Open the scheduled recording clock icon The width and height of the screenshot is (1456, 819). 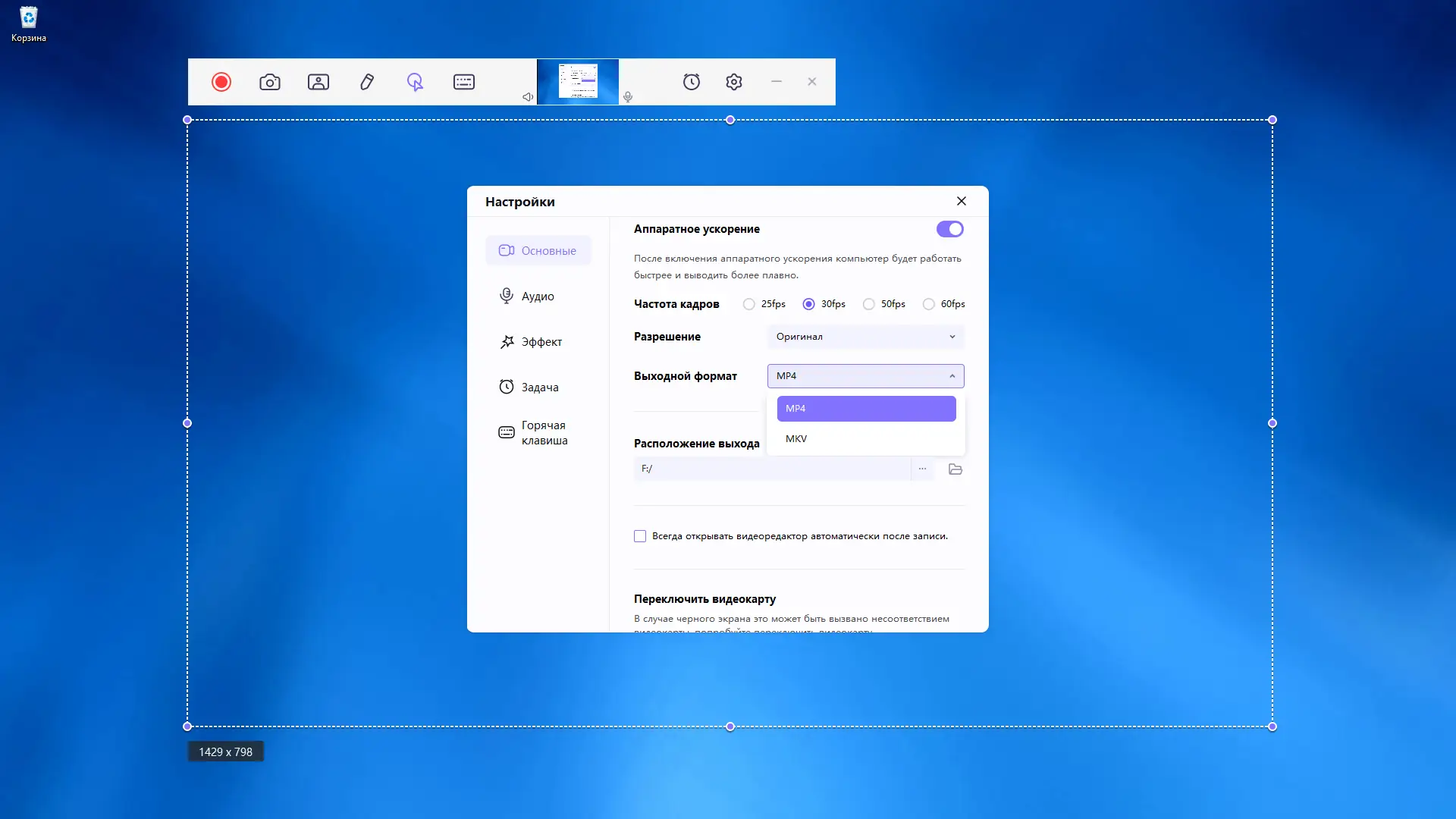pyautogui.click(x=692, y=82)
